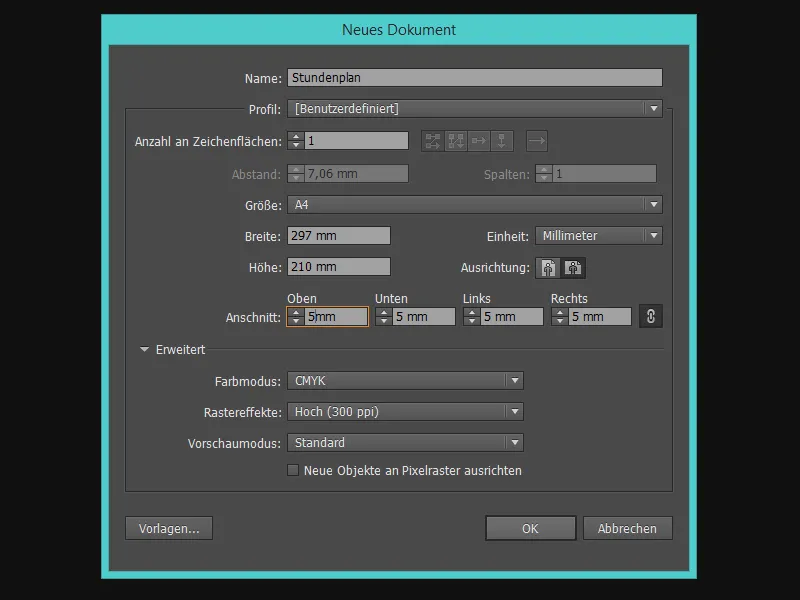Toggle the right-to-left layout arrow icon
The width and height of the screenshot is (800, 600).
[x=537, y=141]
